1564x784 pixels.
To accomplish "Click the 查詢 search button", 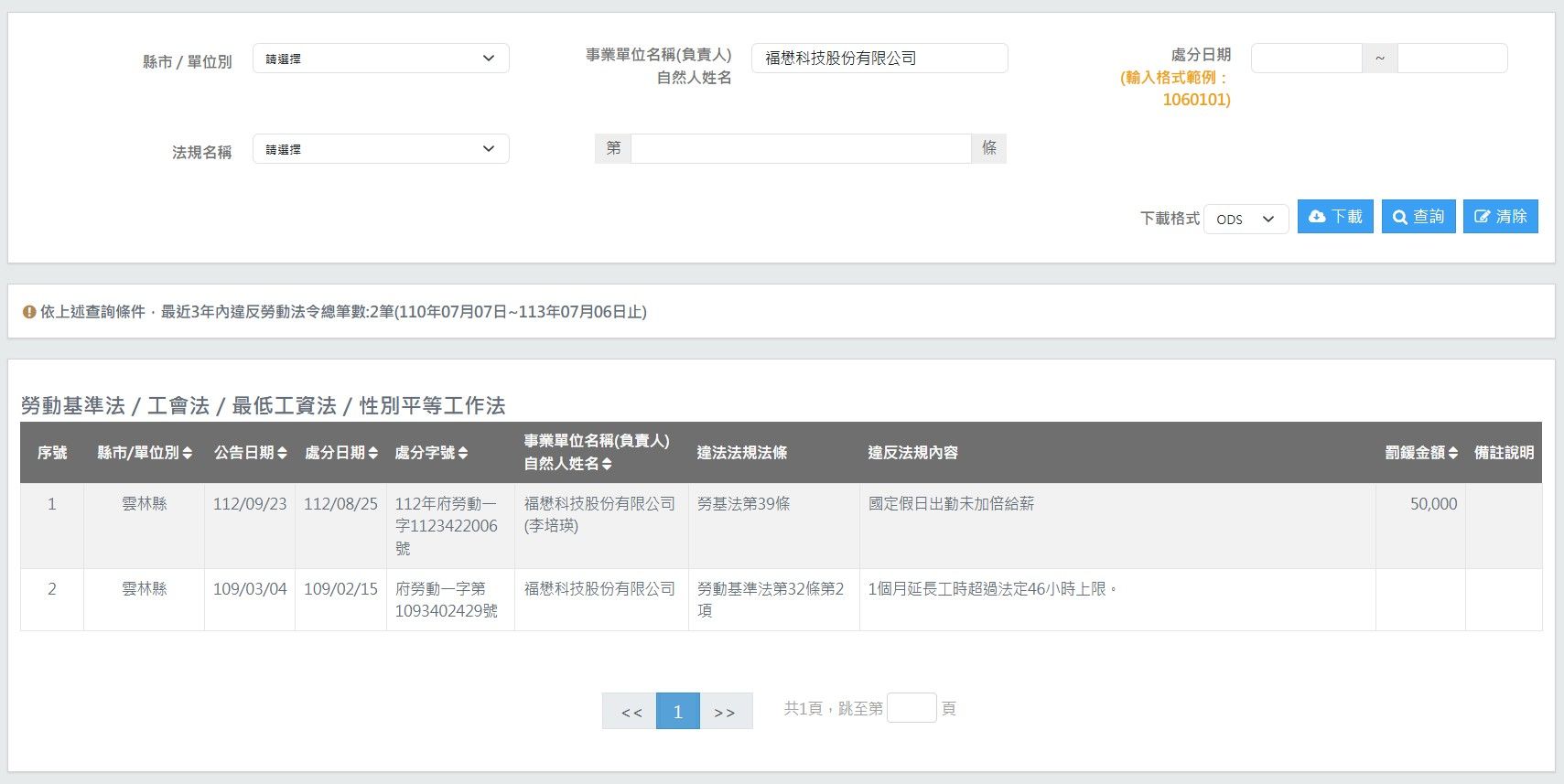I will [x=1418, y=217].
